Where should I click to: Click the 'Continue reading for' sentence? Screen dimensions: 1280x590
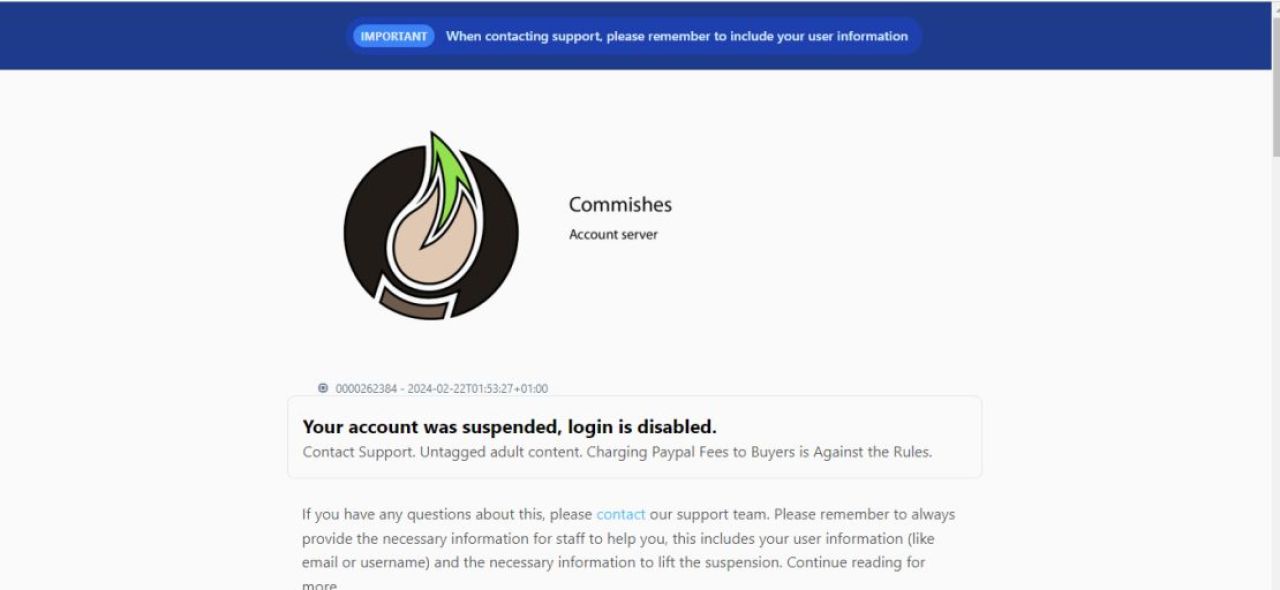pos(856,563)
